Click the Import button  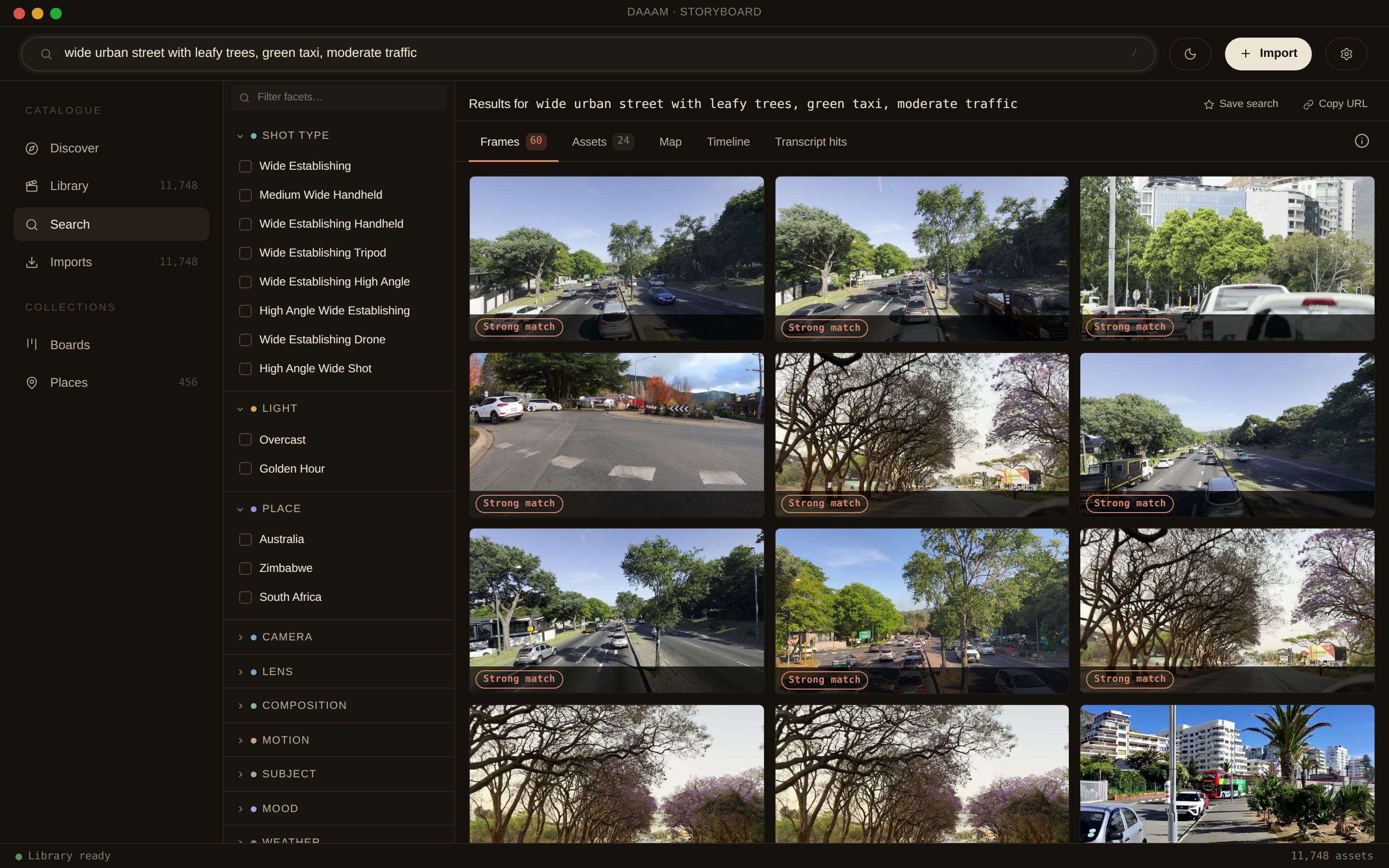click(x=1268, y=54)
